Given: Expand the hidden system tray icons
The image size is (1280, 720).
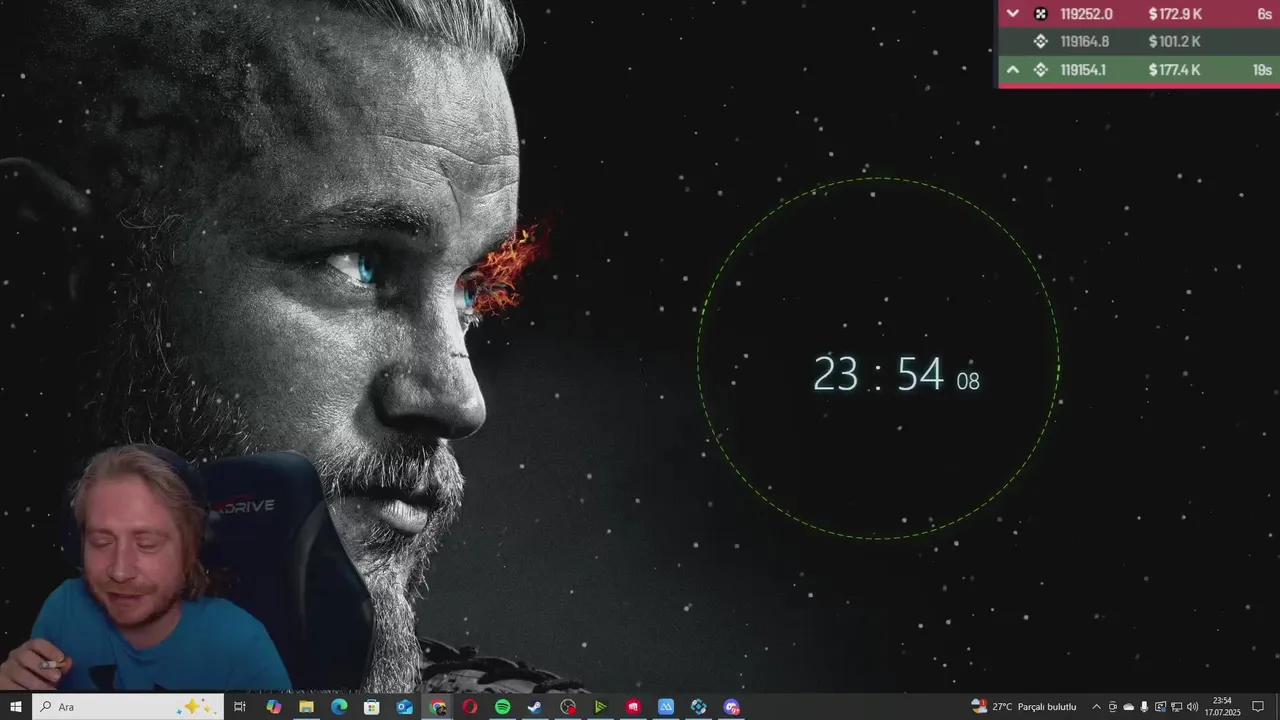Looking at the screenshot, I should coord(1096,707).
